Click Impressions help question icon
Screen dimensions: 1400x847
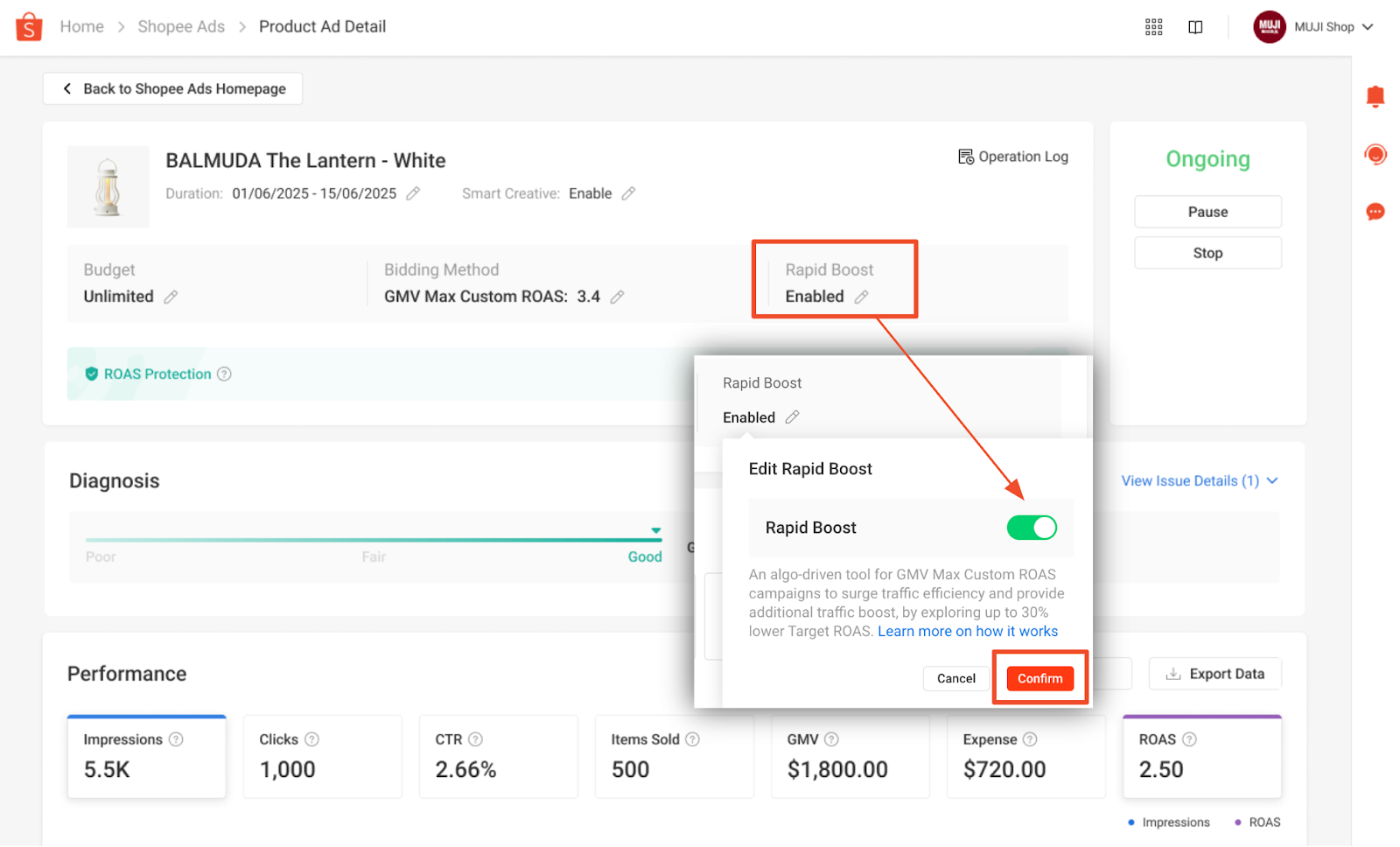pyautogui.click(x=176, y=739)
